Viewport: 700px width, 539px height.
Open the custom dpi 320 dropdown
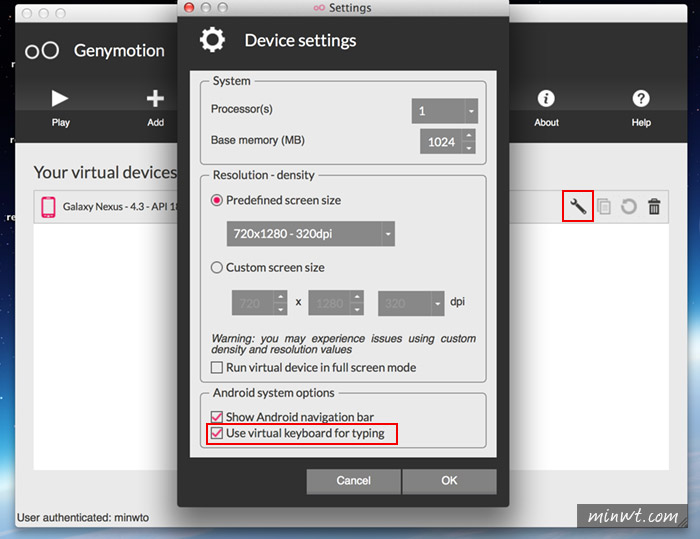tap(411, 303)
